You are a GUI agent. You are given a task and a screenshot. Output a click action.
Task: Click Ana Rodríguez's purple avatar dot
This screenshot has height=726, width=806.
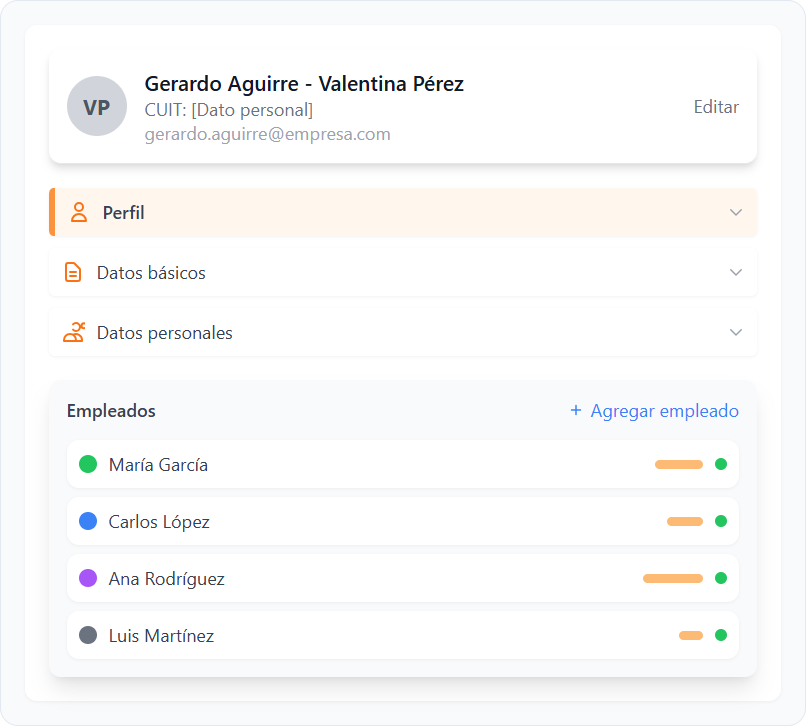88,578
